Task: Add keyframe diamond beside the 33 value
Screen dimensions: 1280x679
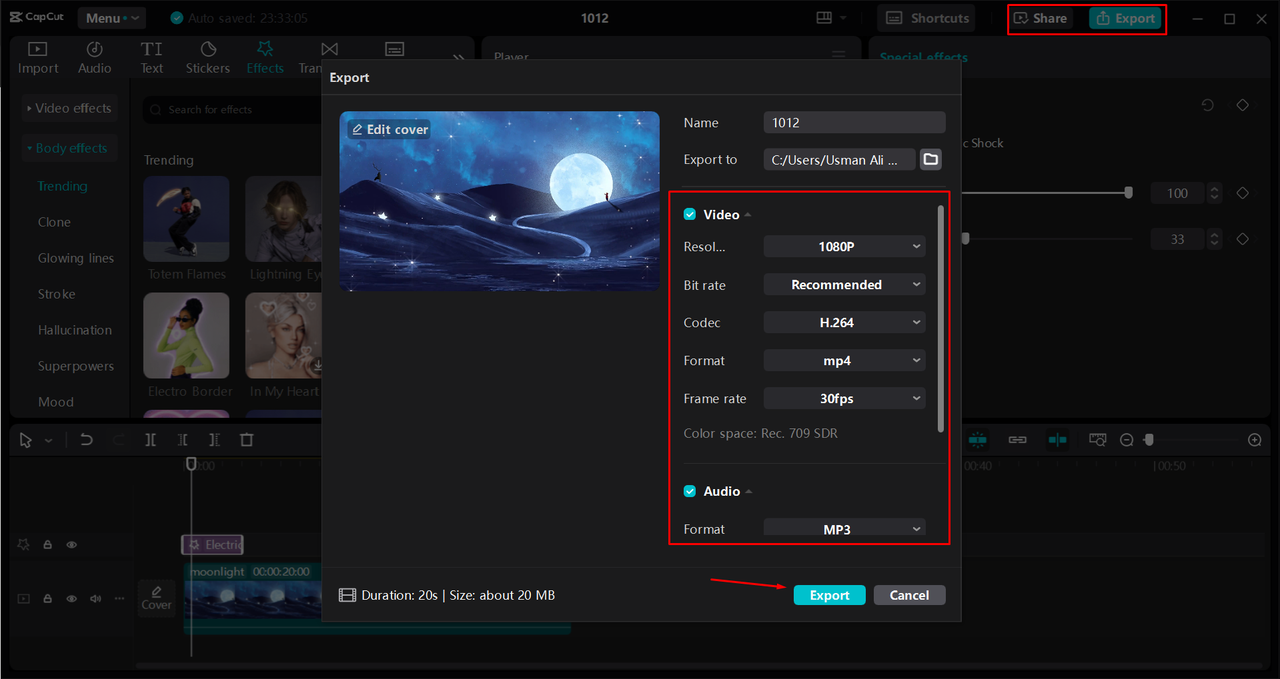Action: click(1242, 239)
